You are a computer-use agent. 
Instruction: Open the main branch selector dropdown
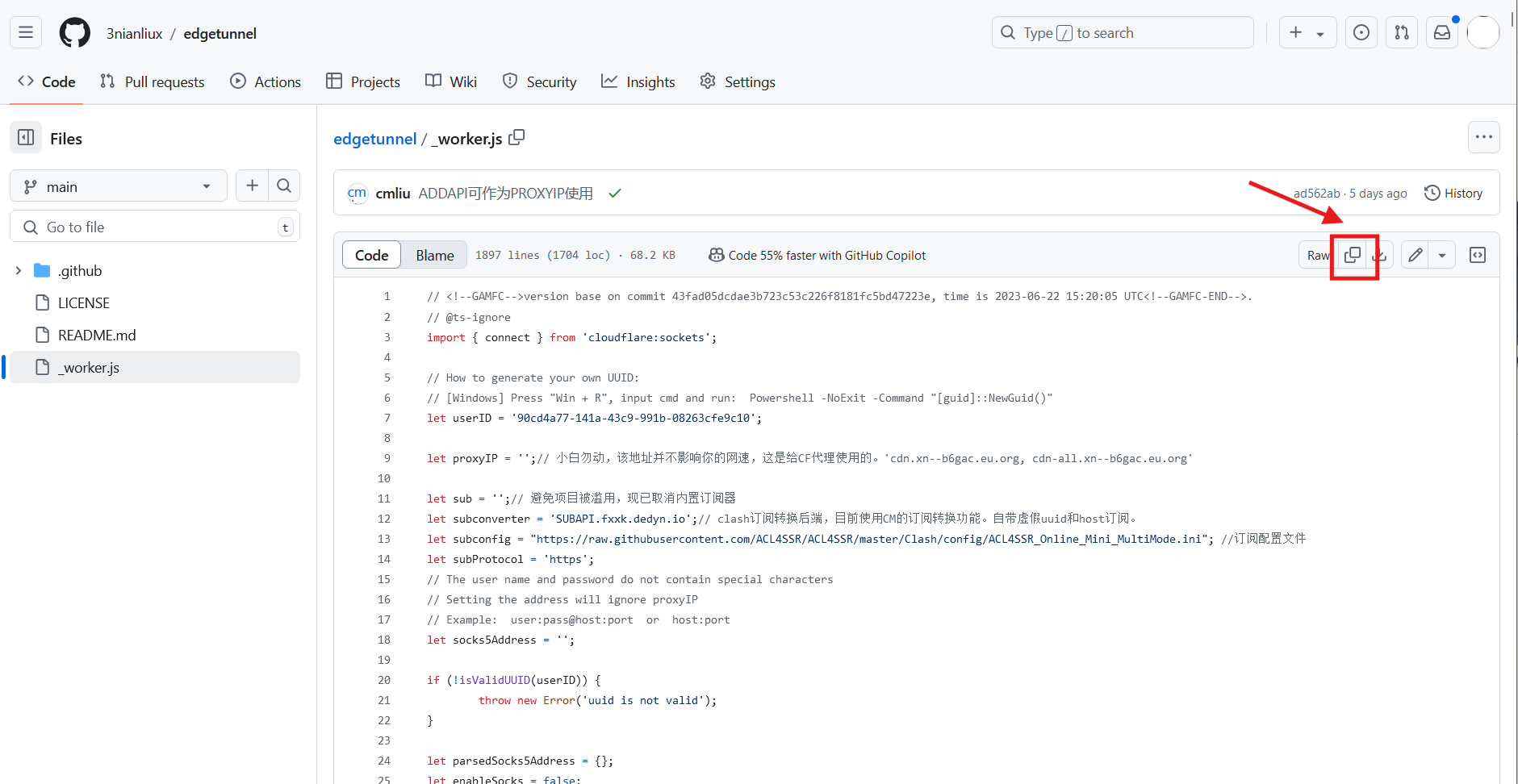119,186
